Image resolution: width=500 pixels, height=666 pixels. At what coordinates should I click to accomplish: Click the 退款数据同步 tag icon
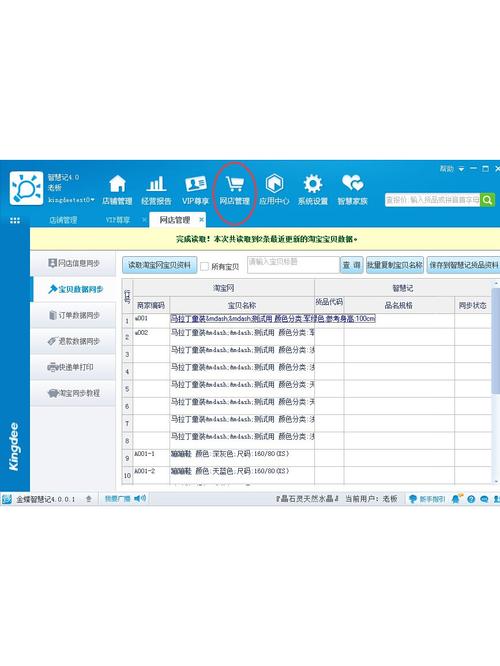pos(52,341)
